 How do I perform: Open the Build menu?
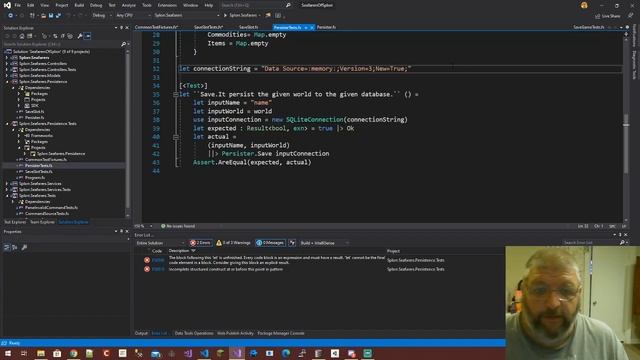click(79, 5)
